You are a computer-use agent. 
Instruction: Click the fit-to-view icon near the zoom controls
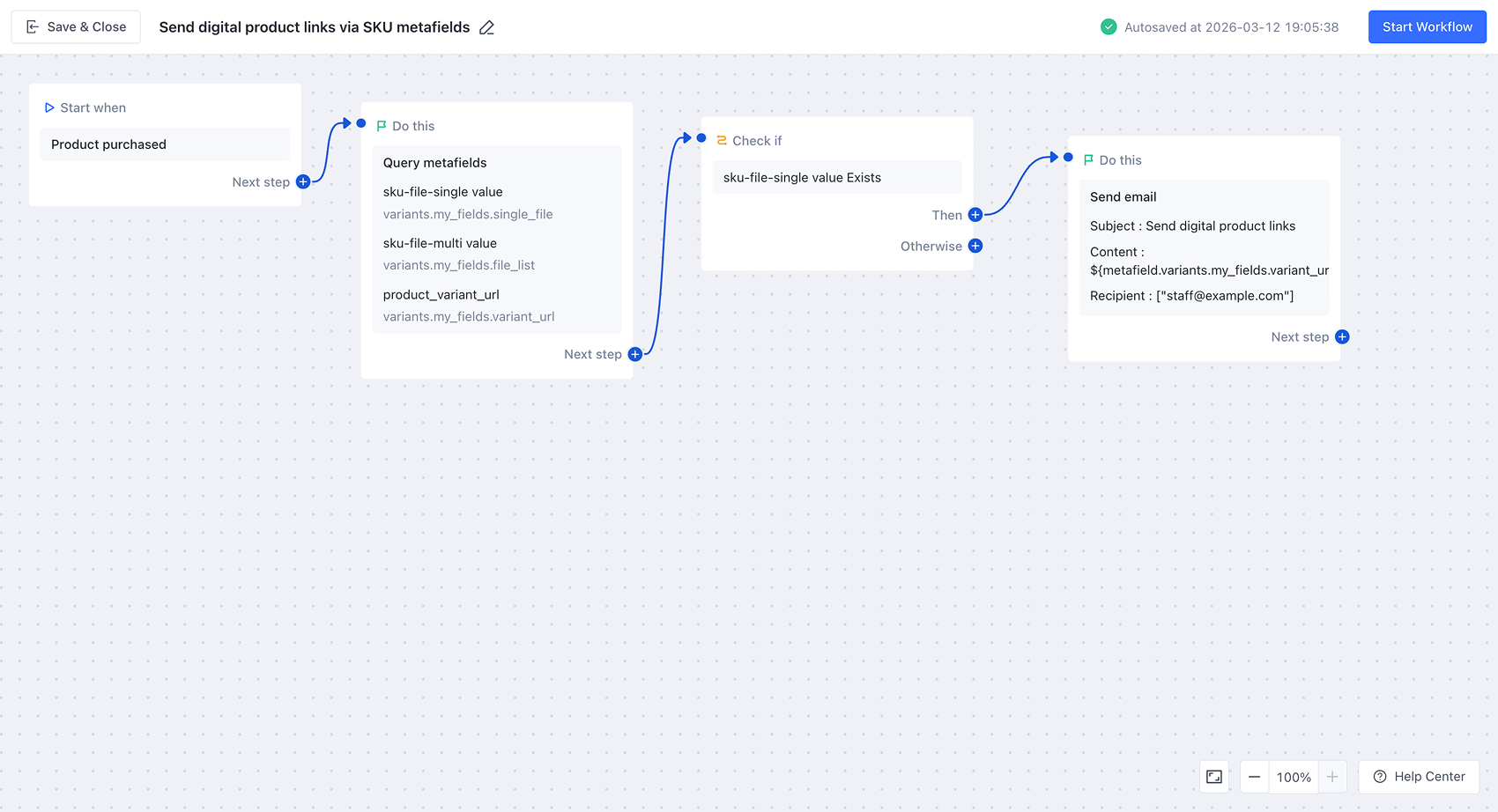(1213, 777)
